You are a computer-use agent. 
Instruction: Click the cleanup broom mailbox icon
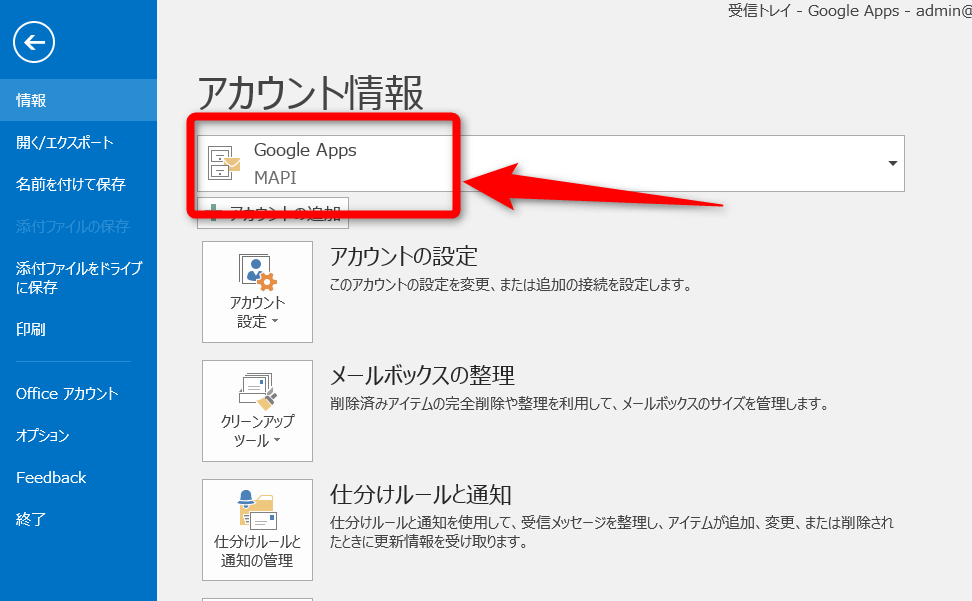click(x=257, y=392)
